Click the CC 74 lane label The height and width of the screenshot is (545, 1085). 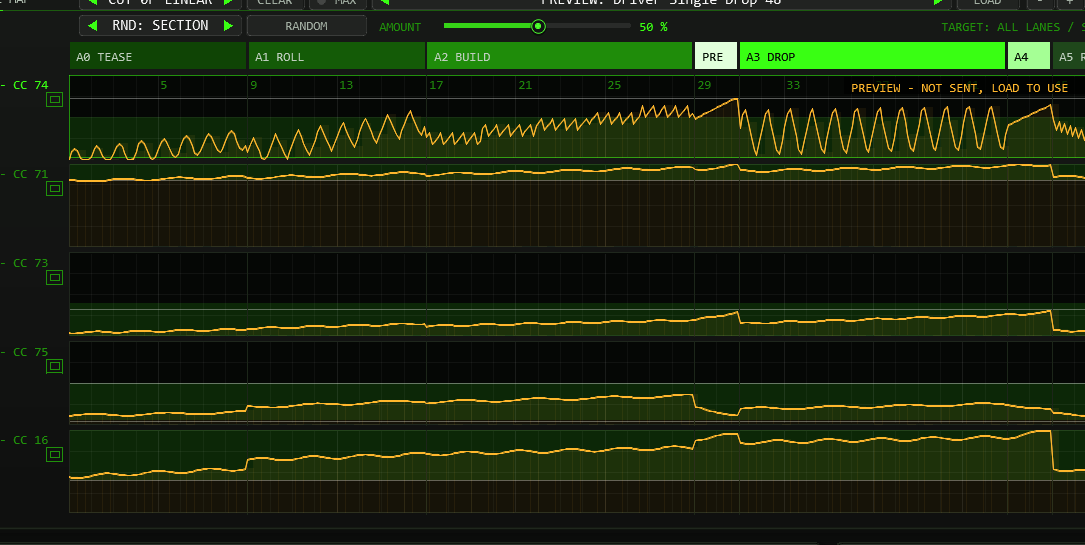click(30, 85)
